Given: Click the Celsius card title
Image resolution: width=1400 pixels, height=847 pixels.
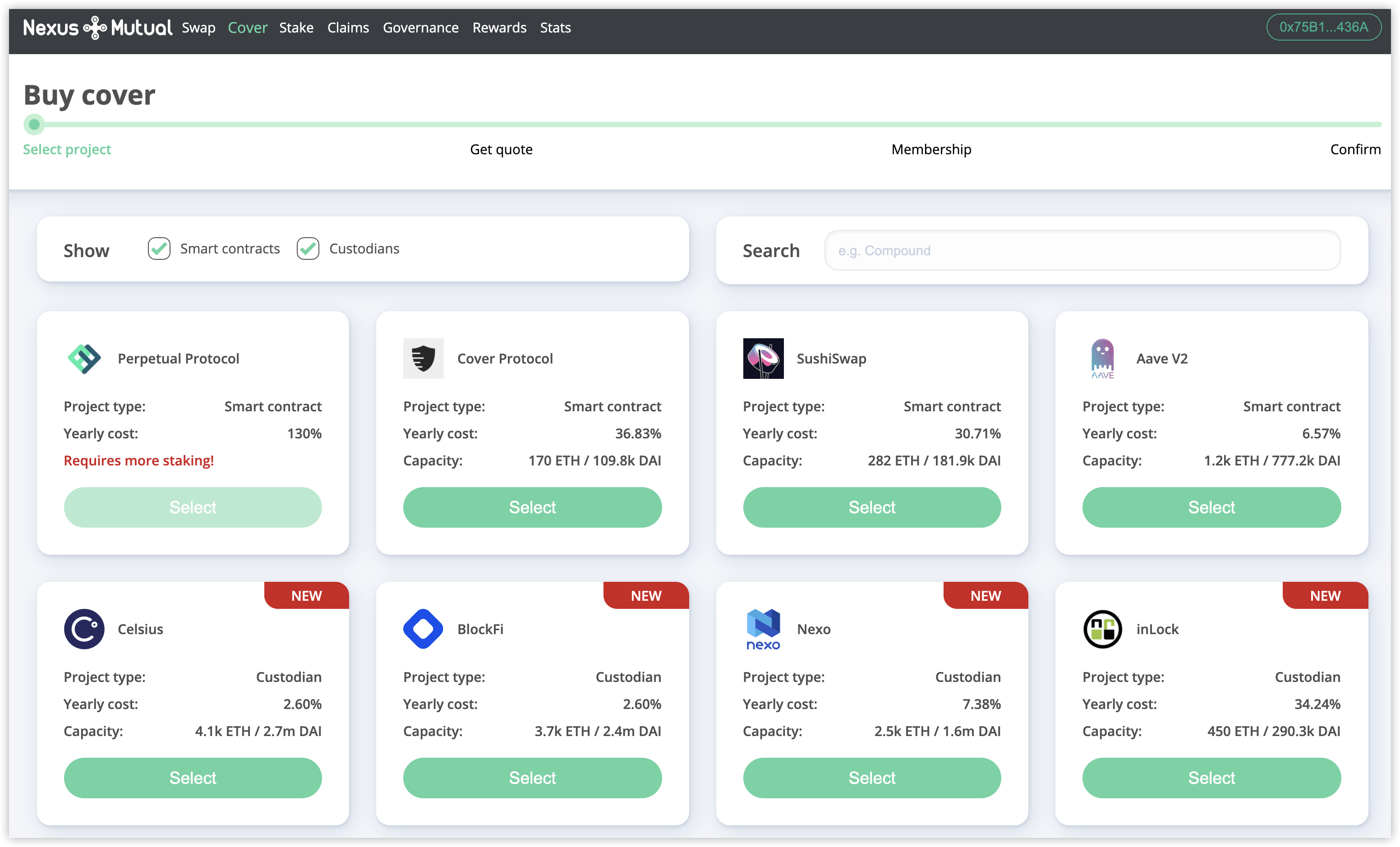Looking at the screenshot, I should (x=140, y=629).
